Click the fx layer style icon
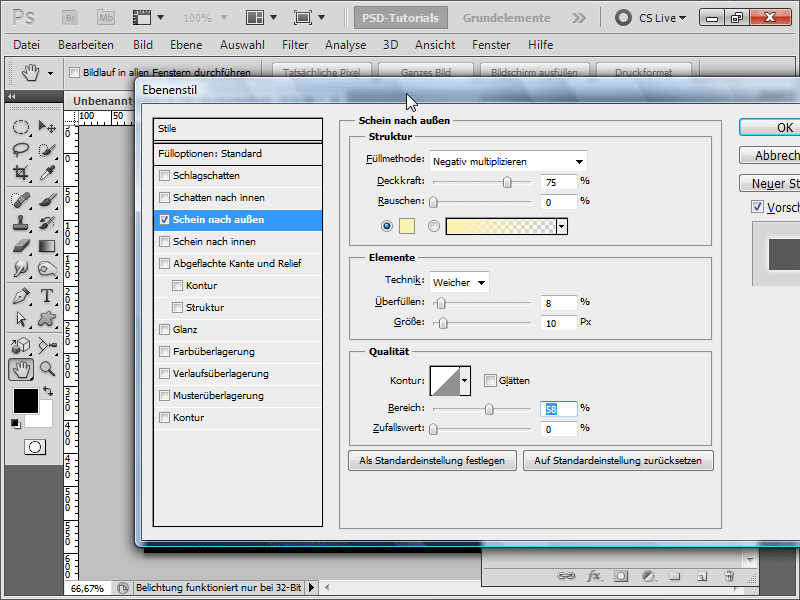 pyautogui.click(x=593, y=576)
